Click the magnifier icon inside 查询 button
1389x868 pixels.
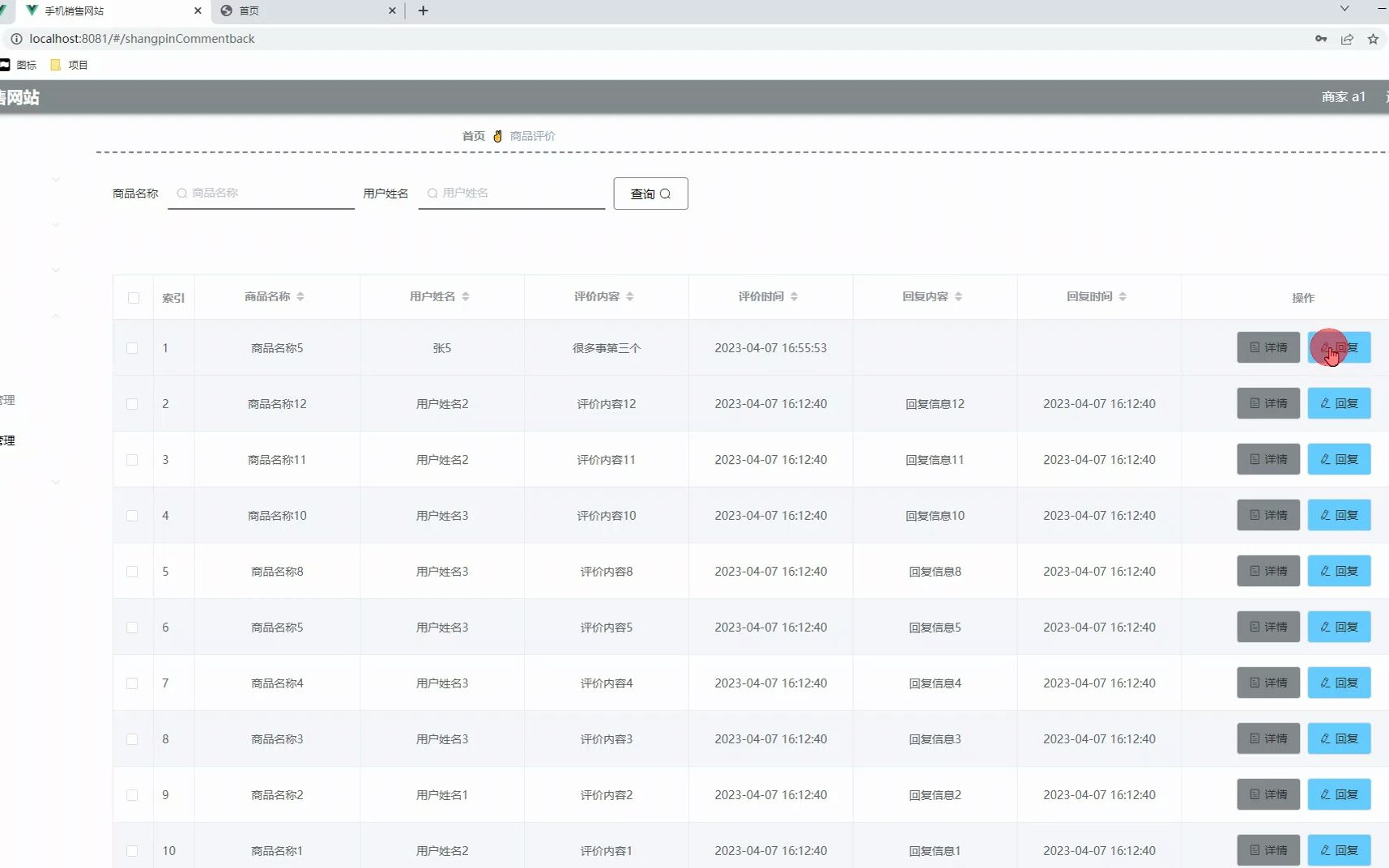point(665,194)
